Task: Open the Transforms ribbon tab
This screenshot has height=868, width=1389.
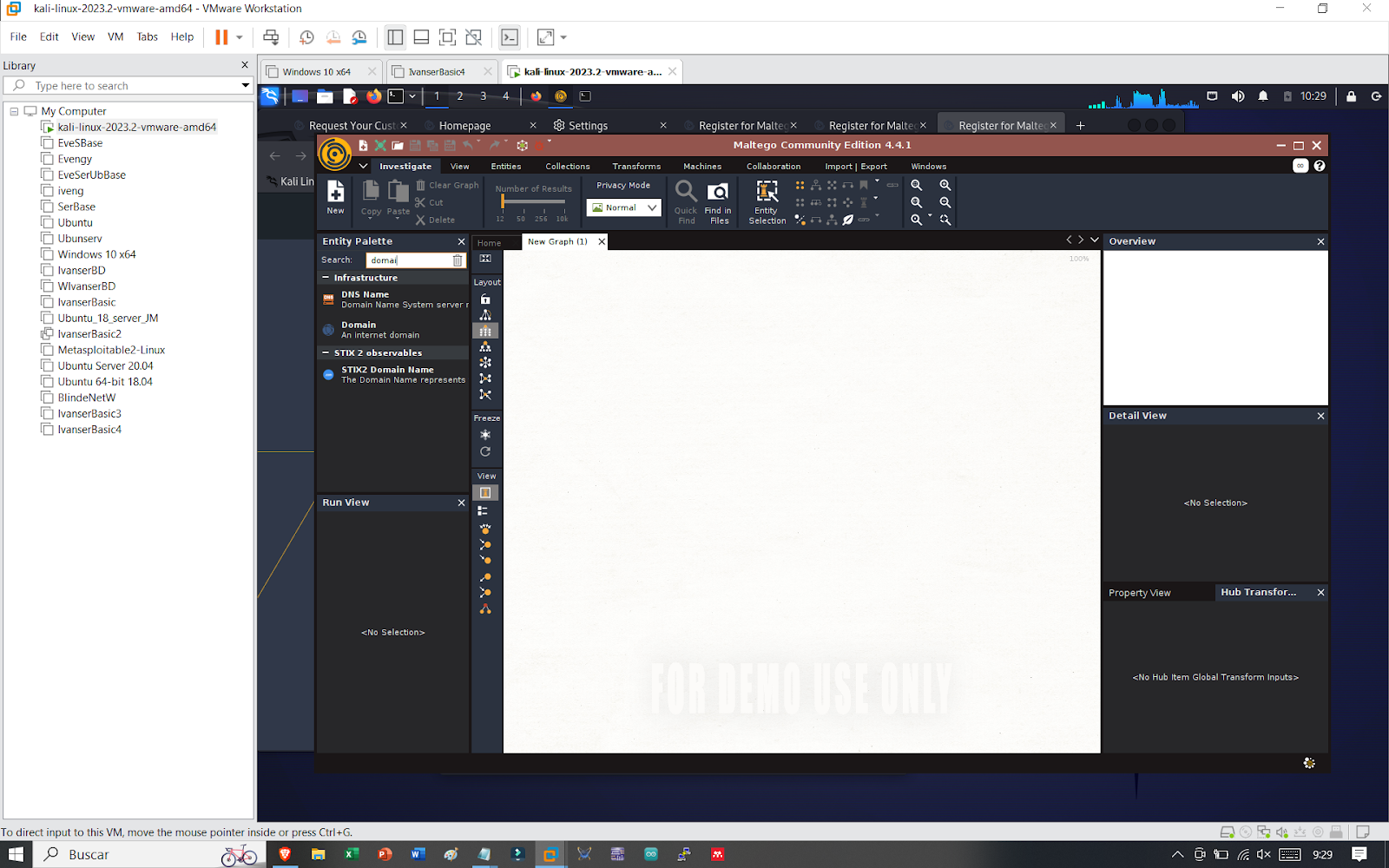Action: coord(636,167)
